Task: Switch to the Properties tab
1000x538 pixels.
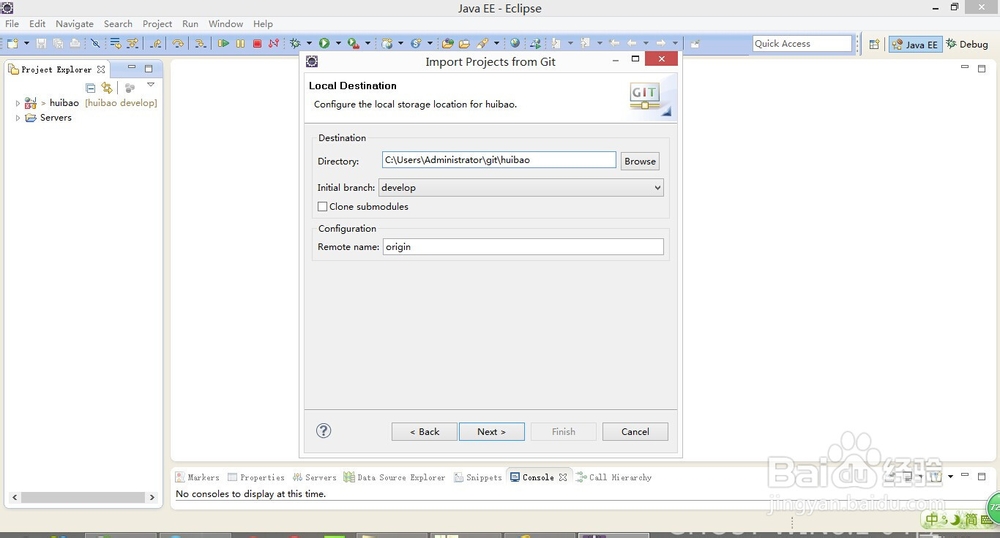Action: [x=256, y=477]
